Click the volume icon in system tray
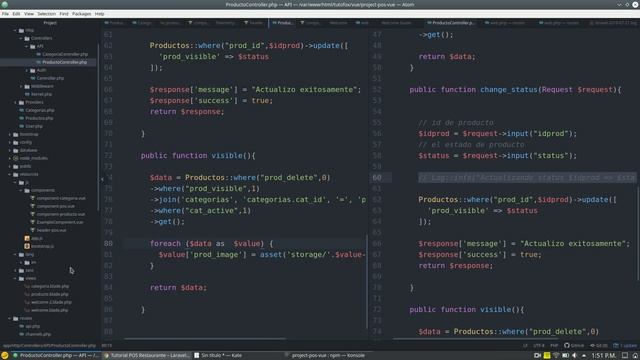This screenshot has width=640, height=360. tap(574, 356)
